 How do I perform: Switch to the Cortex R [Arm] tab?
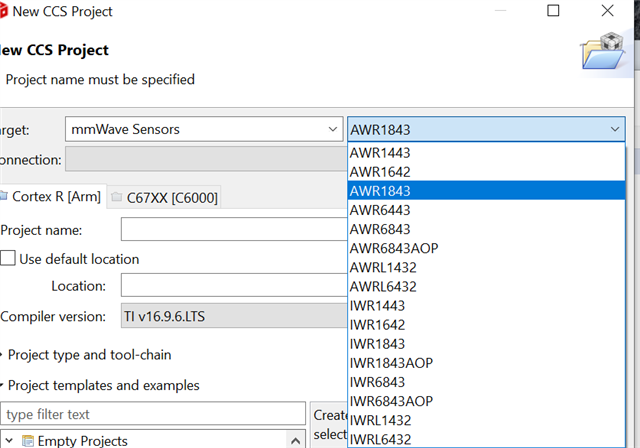coord(52,197)
